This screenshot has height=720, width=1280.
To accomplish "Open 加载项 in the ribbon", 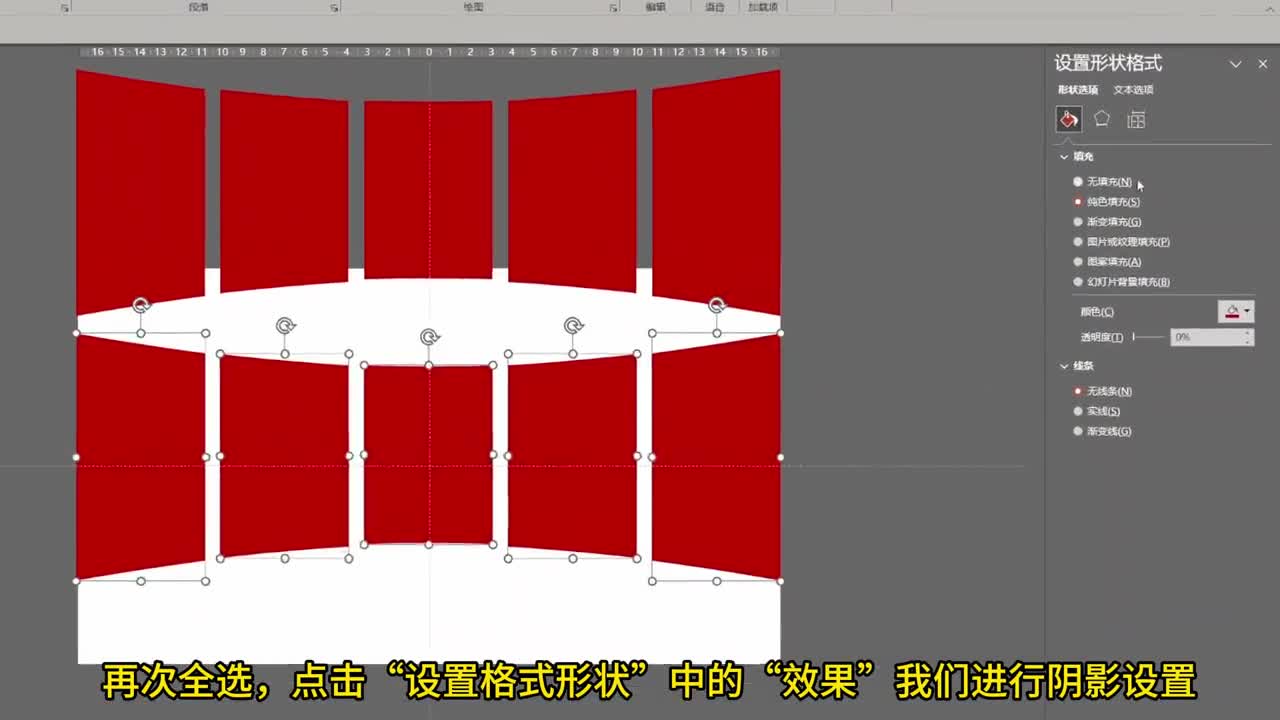I will pos(761,7).
